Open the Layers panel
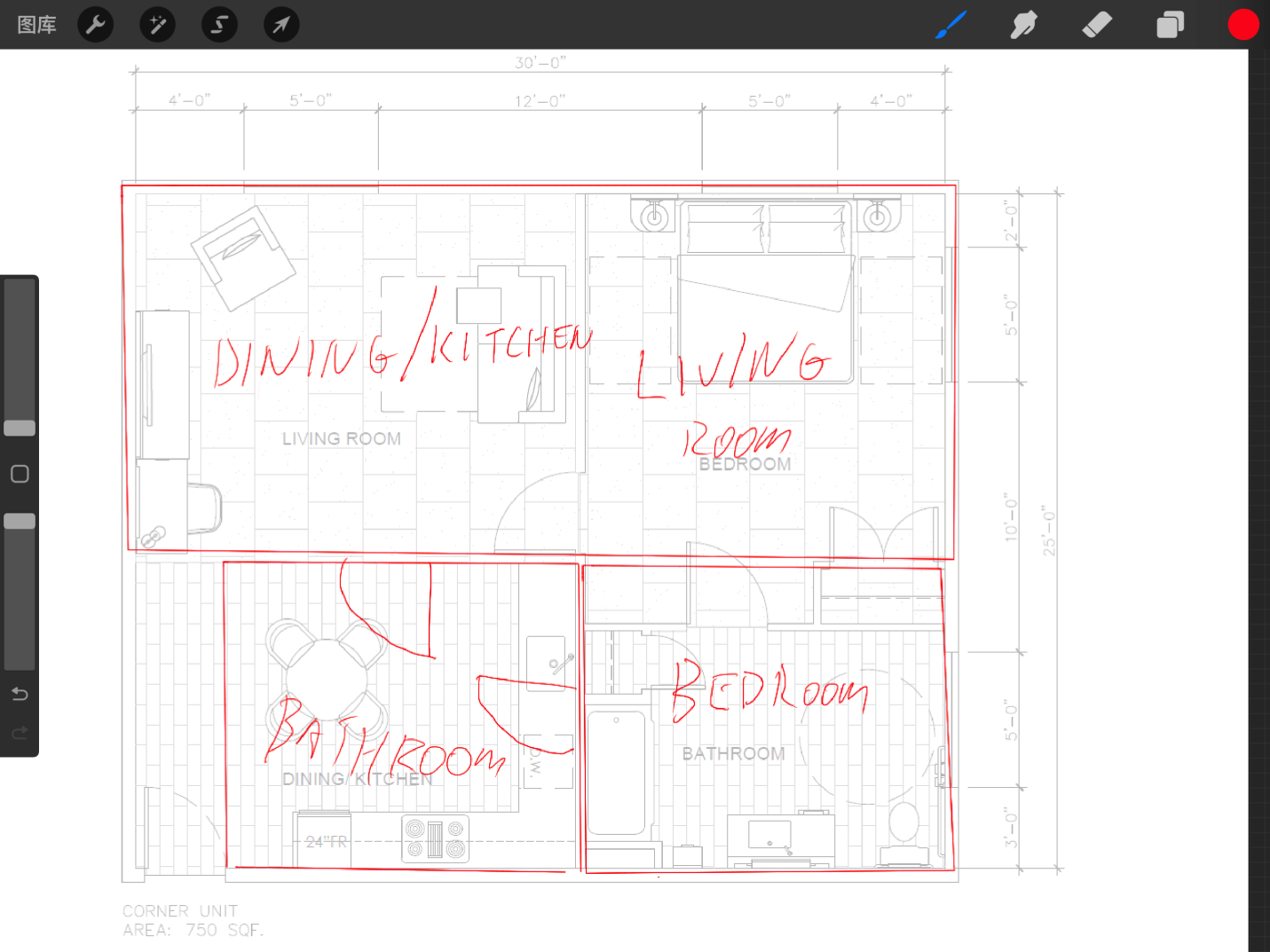1270x952 pixels. click(1170, 25)
